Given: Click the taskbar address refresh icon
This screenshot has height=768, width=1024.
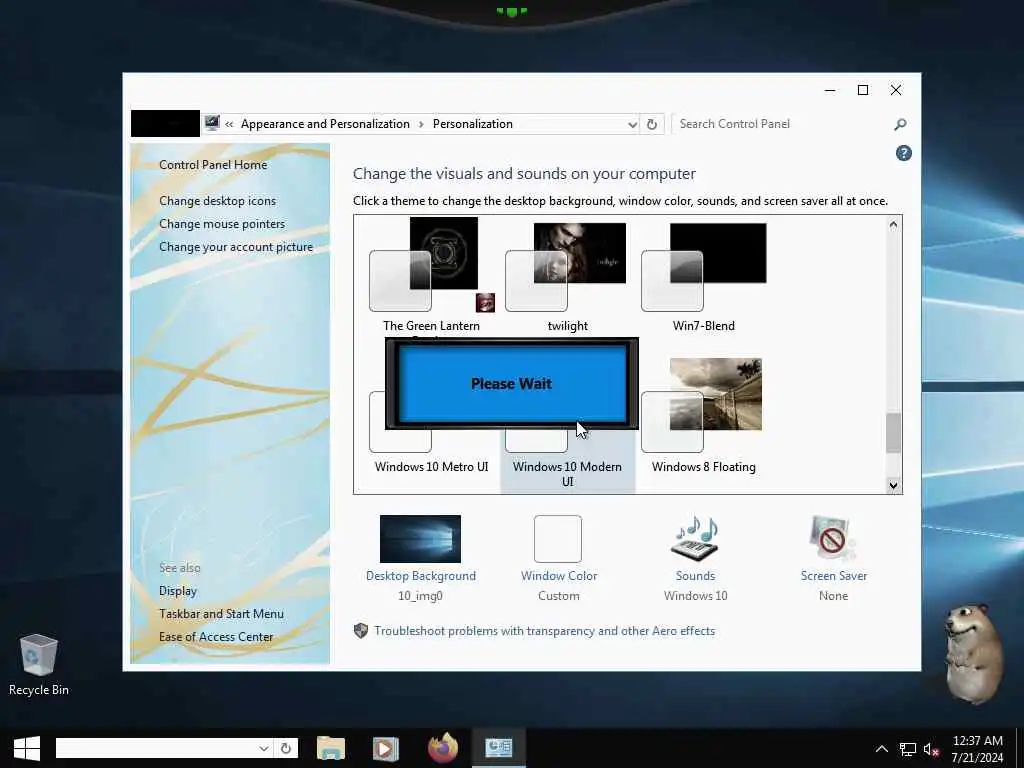Looking at the screenshot, I should (285, 748).
